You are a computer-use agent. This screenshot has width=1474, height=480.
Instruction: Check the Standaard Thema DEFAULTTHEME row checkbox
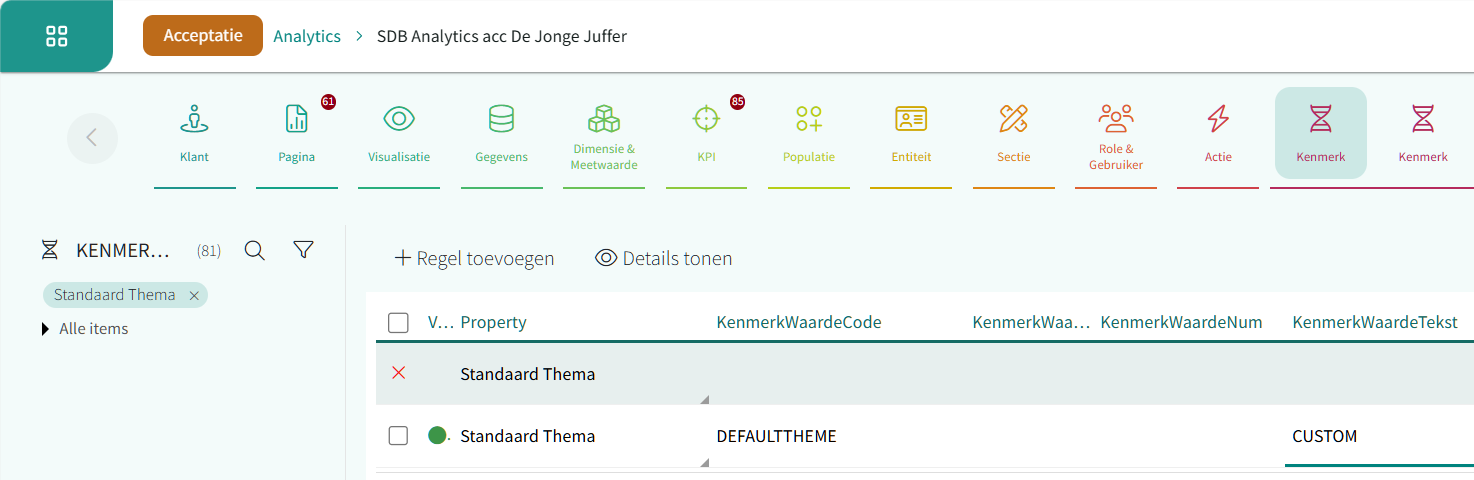pyautogui.click(x=398, y=436)
